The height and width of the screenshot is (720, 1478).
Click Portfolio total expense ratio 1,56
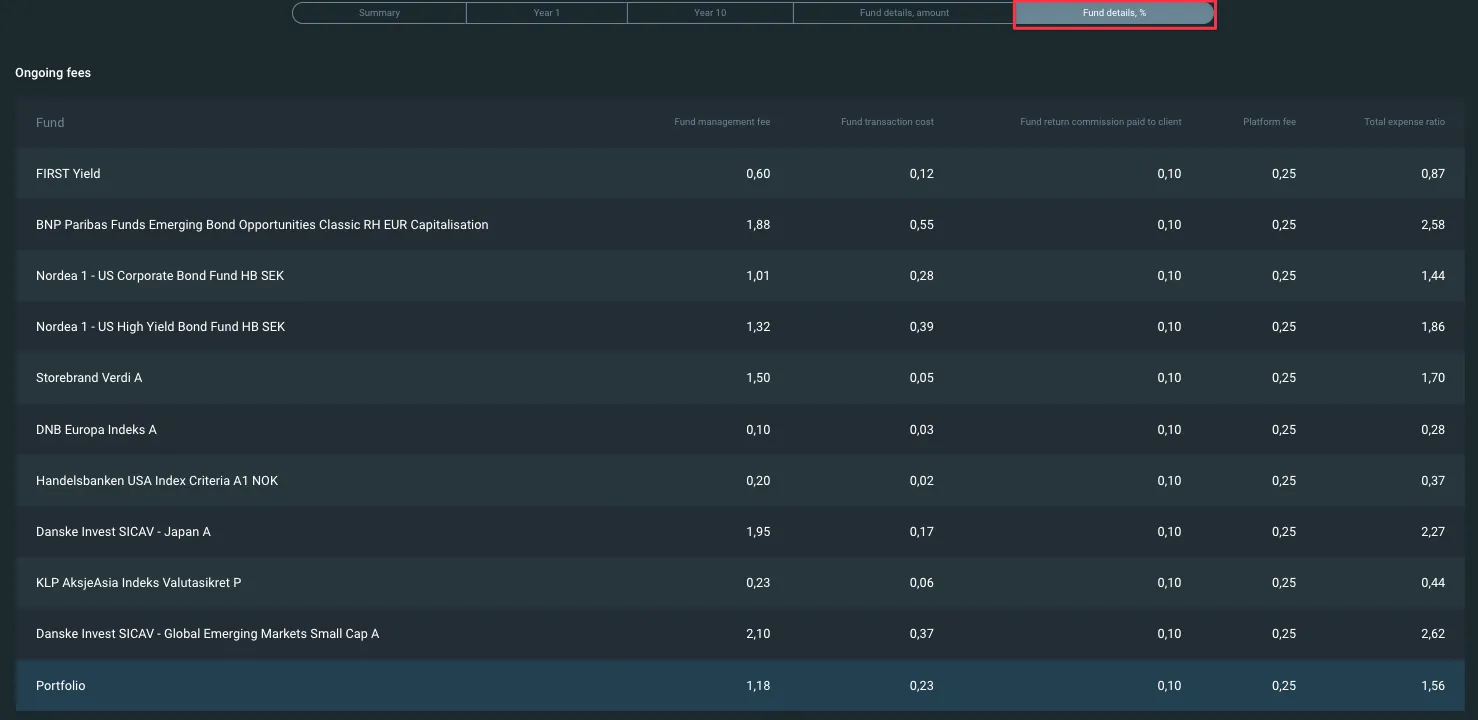1433,686
